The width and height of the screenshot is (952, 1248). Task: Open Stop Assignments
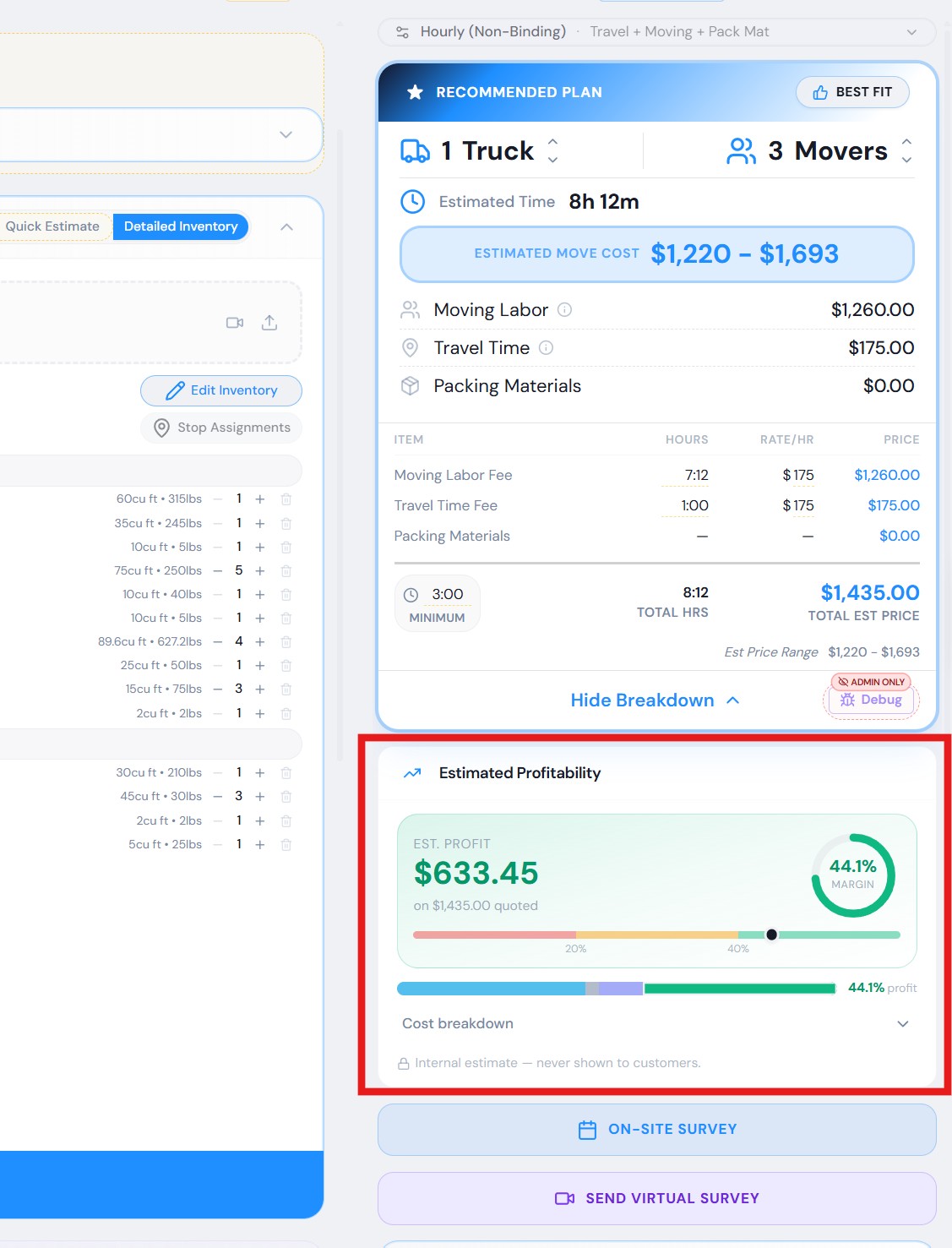click(221, 428)
